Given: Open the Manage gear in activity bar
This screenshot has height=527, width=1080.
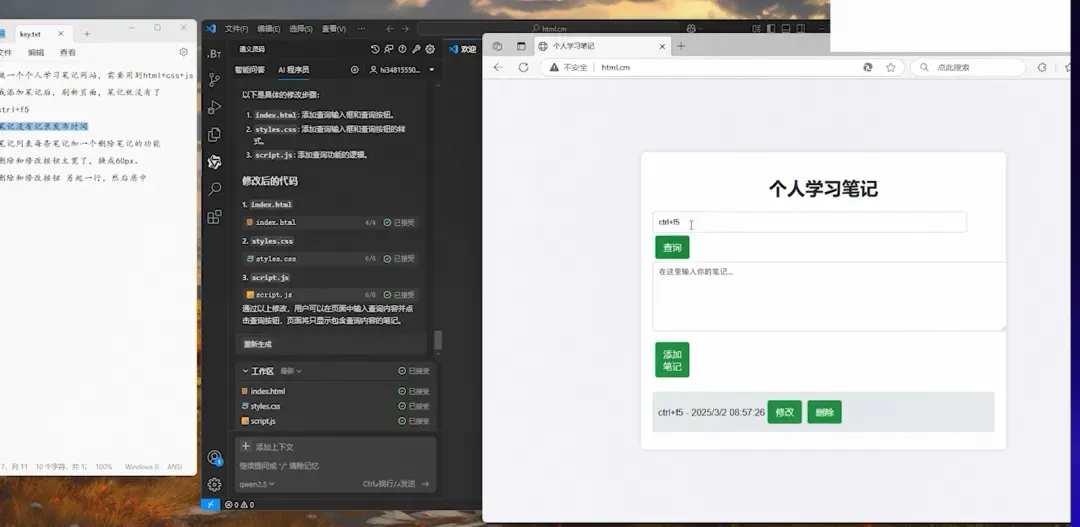Looking at the screenshot, I should [x=214, y=484].
